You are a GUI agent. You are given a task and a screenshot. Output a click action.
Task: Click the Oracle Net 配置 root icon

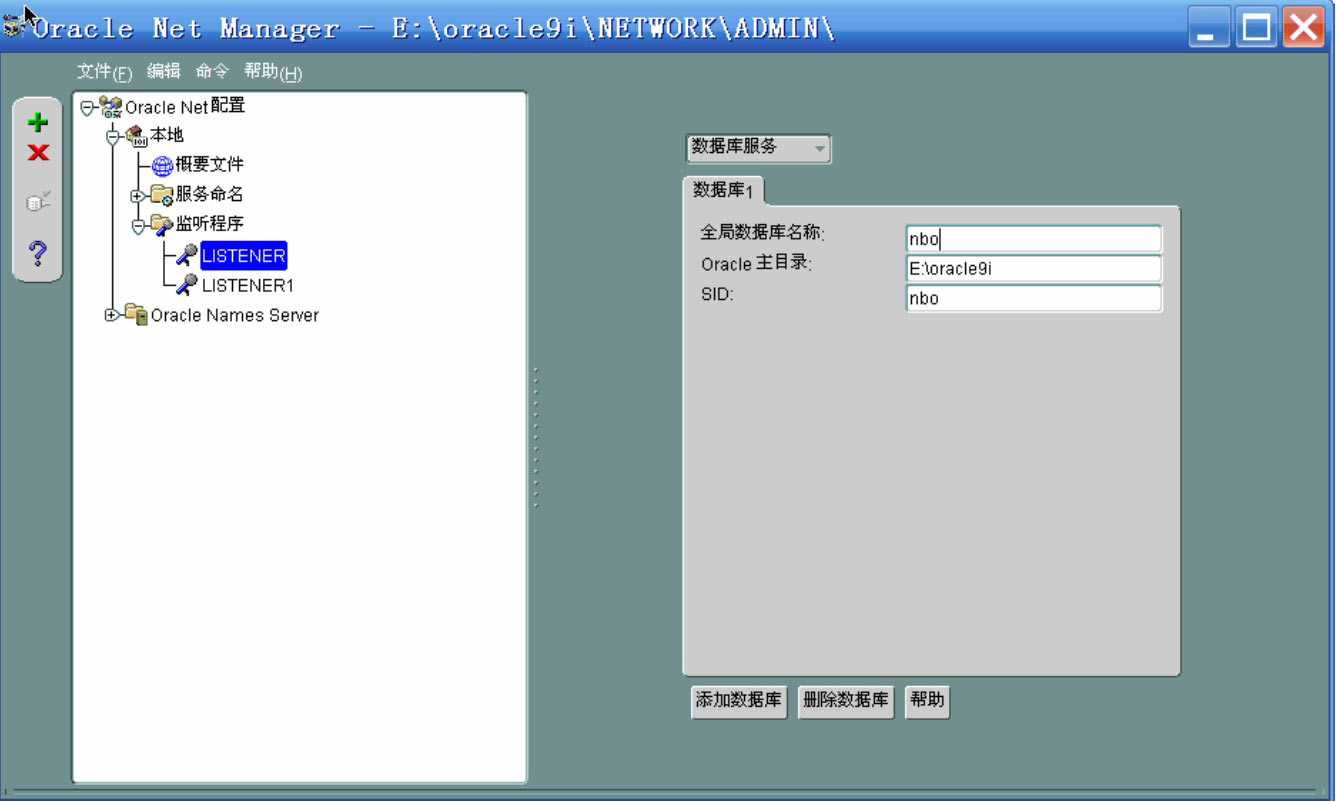[111, 107]
